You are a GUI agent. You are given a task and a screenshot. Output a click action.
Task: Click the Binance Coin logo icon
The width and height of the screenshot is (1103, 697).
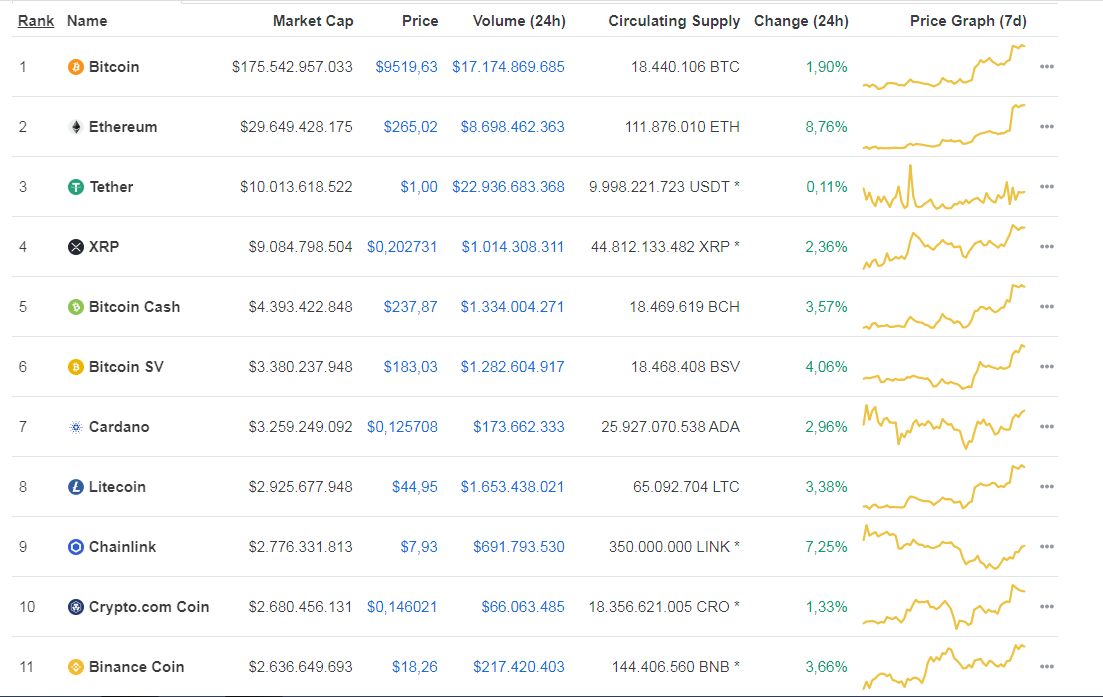[75, 667]
